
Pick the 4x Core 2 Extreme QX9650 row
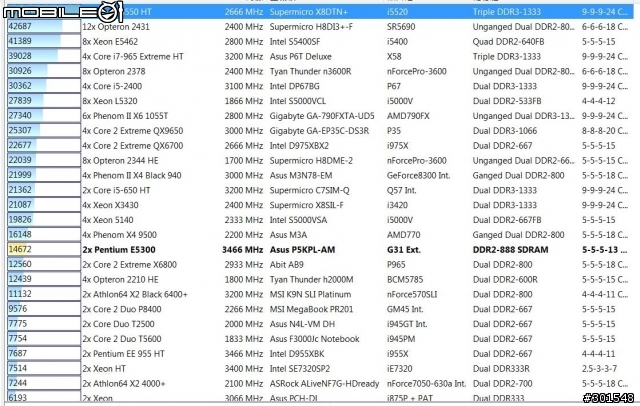click(320, 131)
